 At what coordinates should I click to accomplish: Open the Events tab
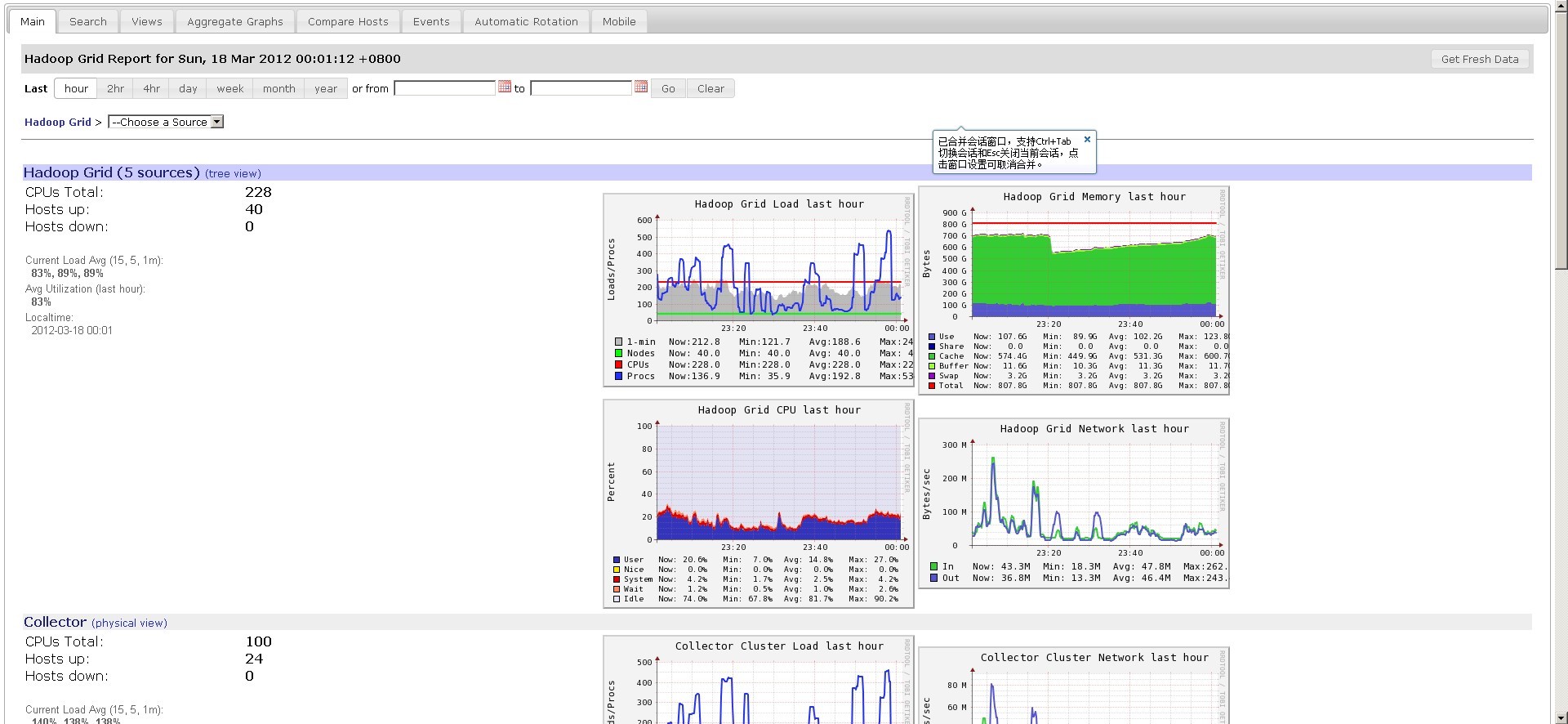click(431, 21)
